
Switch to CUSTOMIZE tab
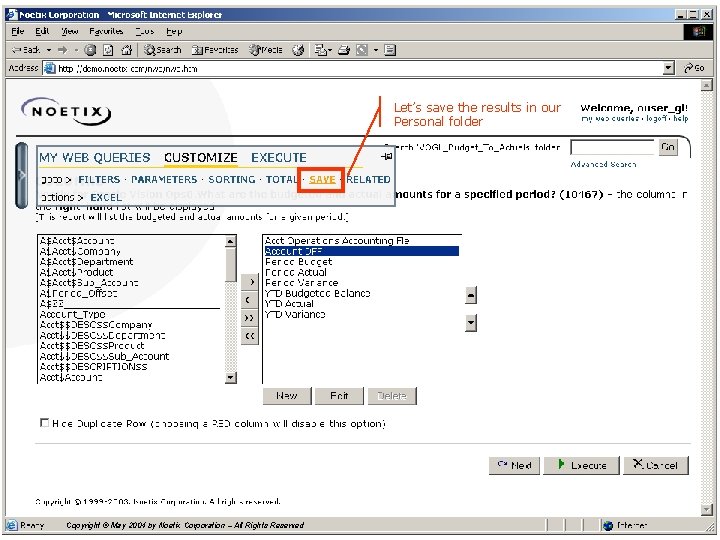pyautogui.click(x=201, y=158)
